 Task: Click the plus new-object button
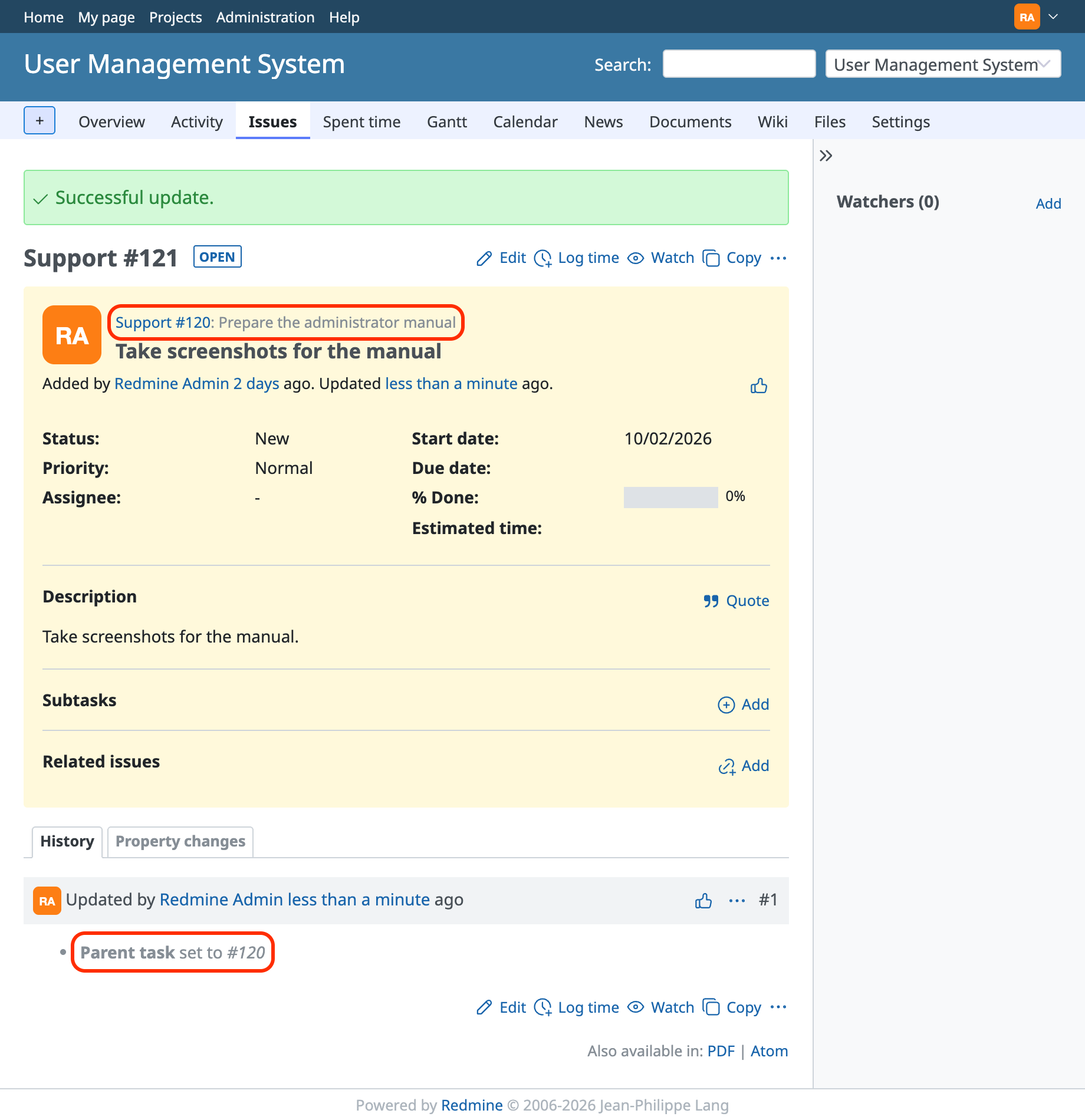point(40,121)
